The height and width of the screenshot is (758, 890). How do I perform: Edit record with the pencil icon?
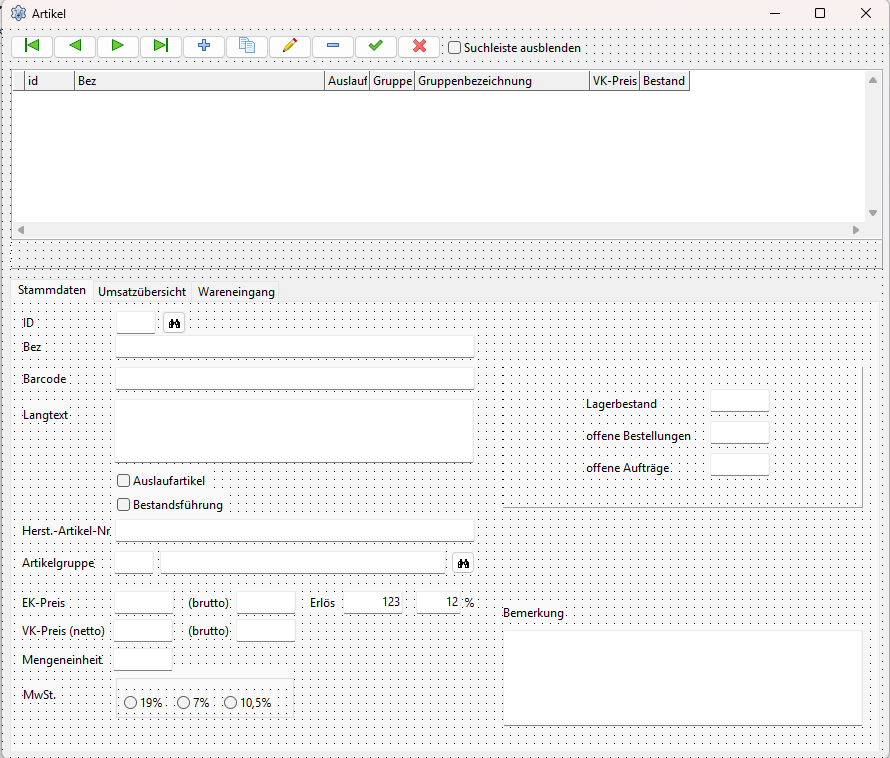point(290,46)
